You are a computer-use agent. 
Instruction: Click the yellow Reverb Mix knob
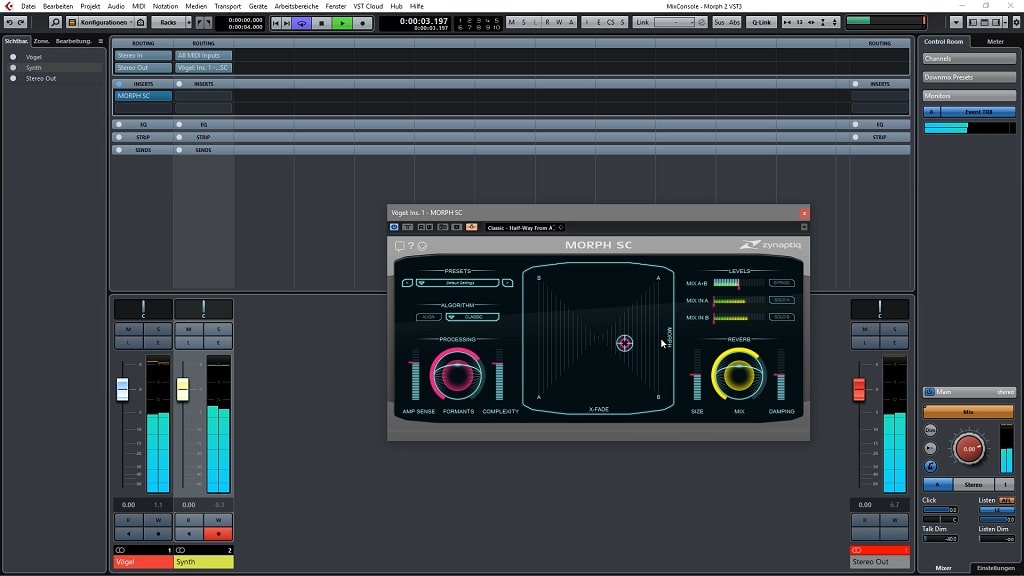(x=739, y=375)
